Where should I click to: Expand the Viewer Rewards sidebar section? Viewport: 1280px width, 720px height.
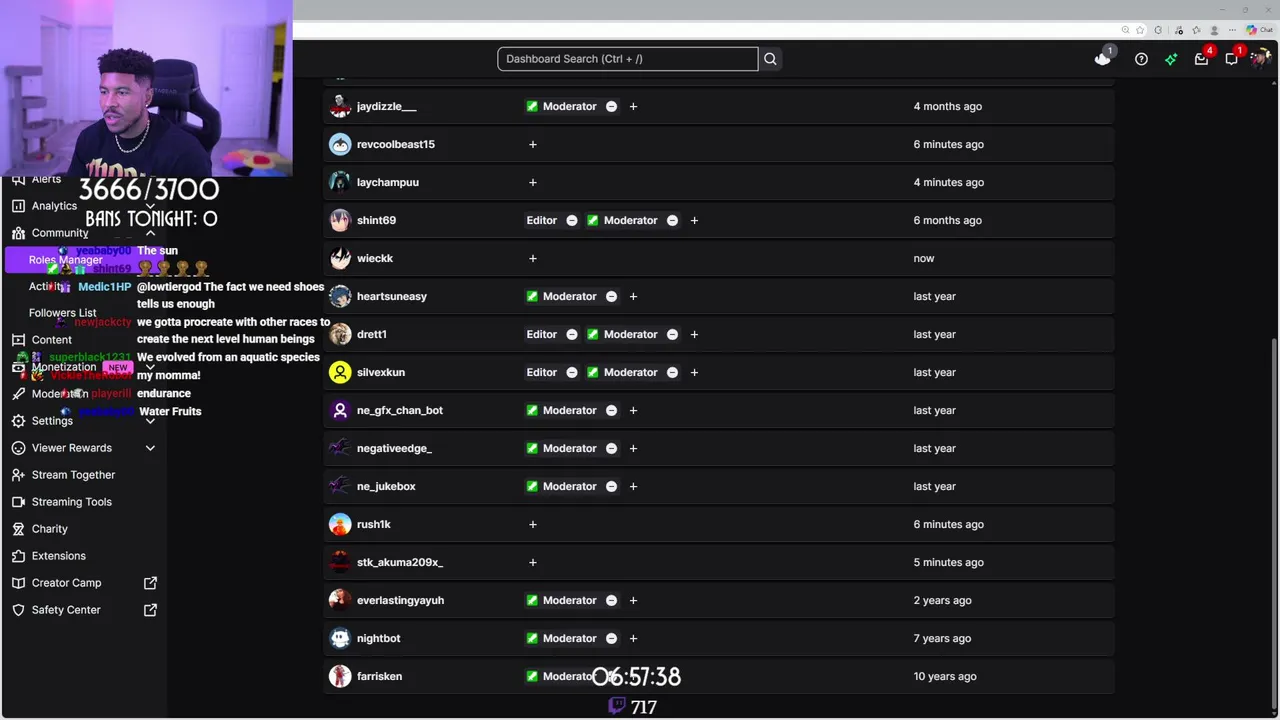[x=150, y=448]
